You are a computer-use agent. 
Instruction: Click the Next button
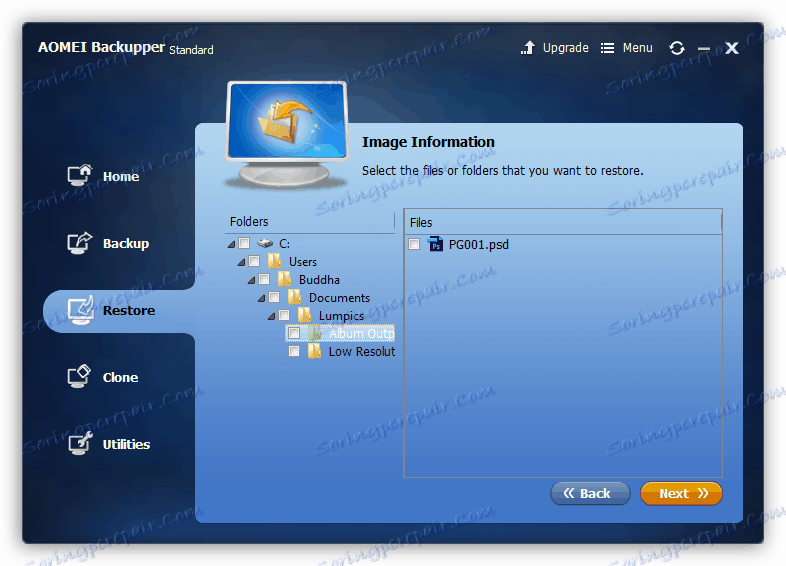pos(681,493)
